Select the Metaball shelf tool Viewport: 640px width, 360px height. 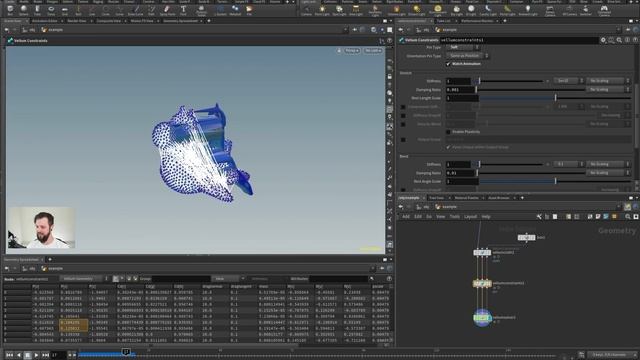(235, 10)
